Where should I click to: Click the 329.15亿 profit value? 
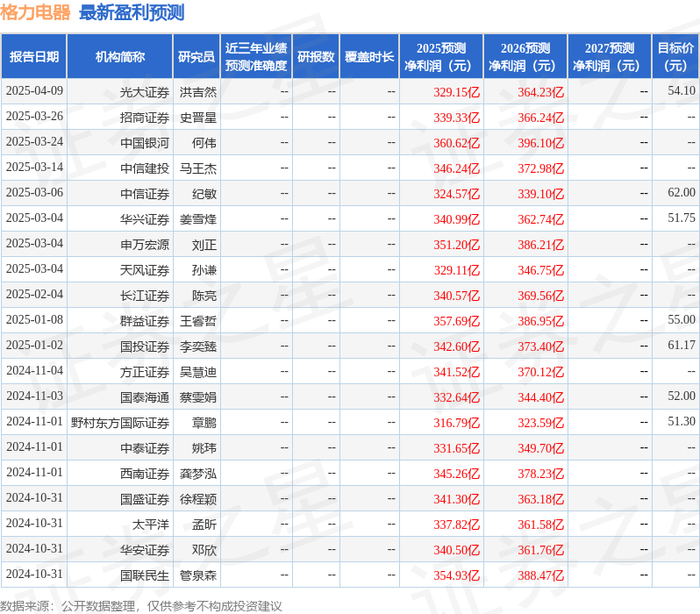coord(457,92)
